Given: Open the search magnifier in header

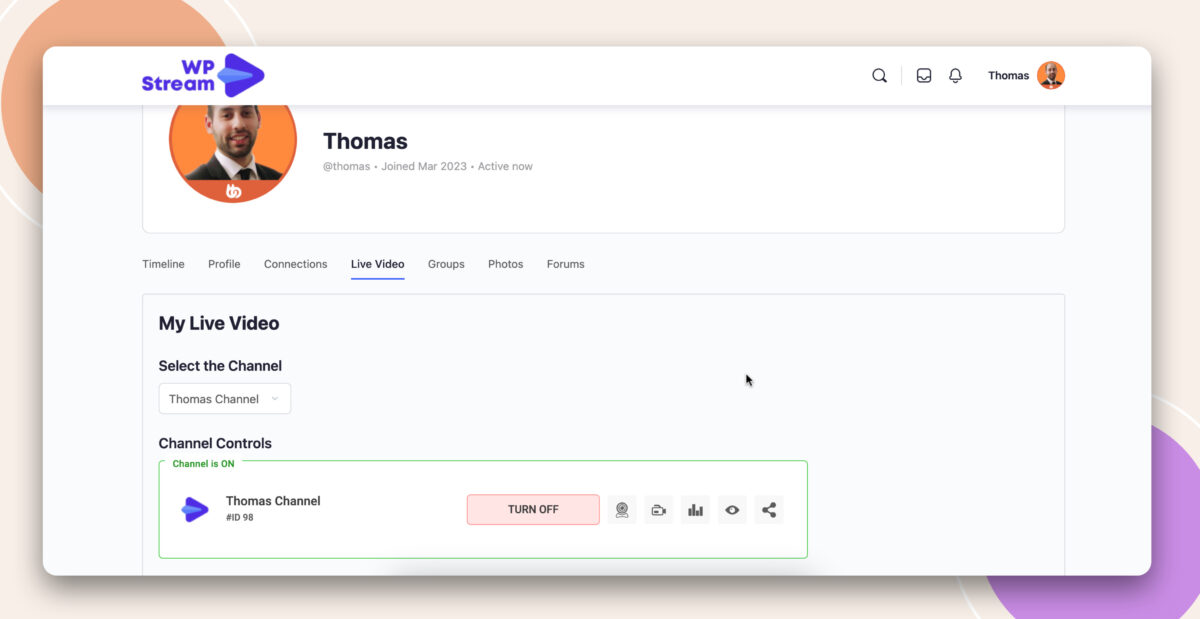Looking at the screenshot, I should (x=879, y=76).
